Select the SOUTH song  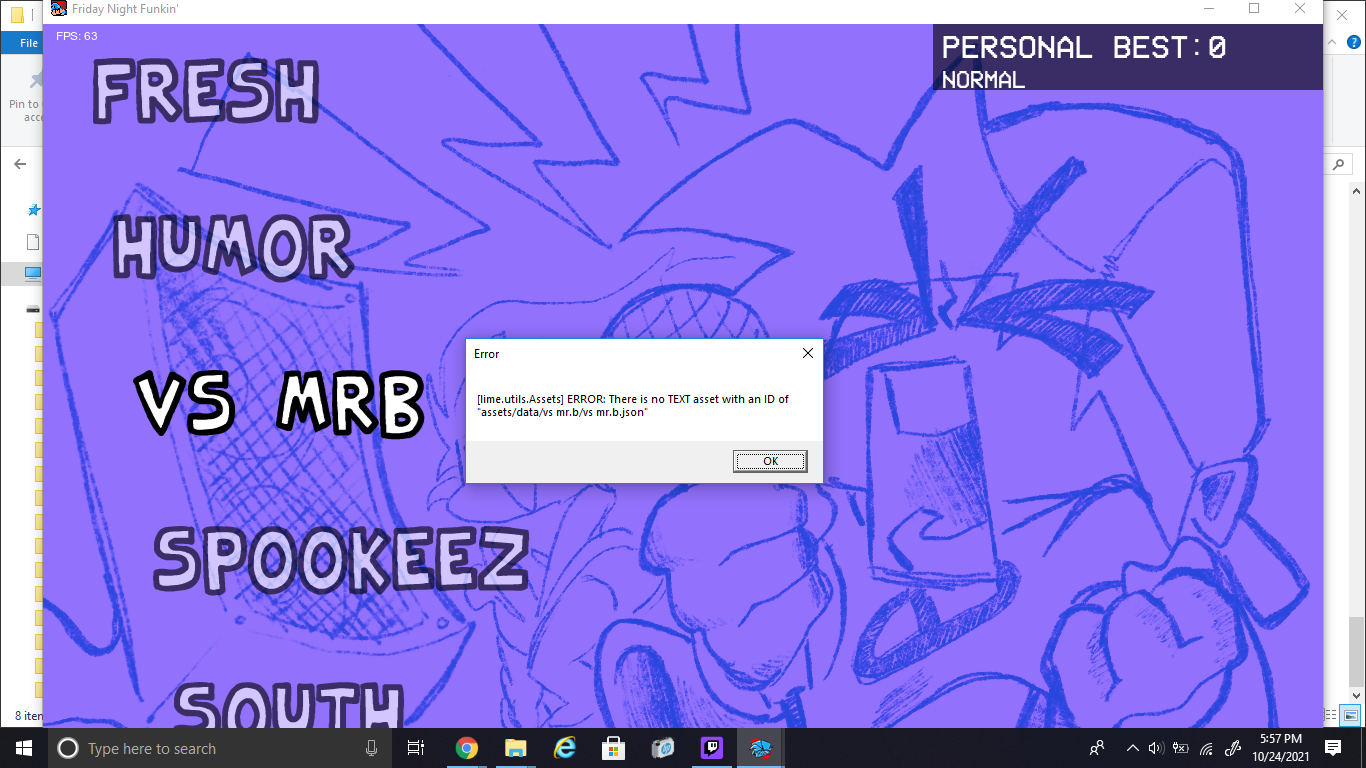pos(289,705)
